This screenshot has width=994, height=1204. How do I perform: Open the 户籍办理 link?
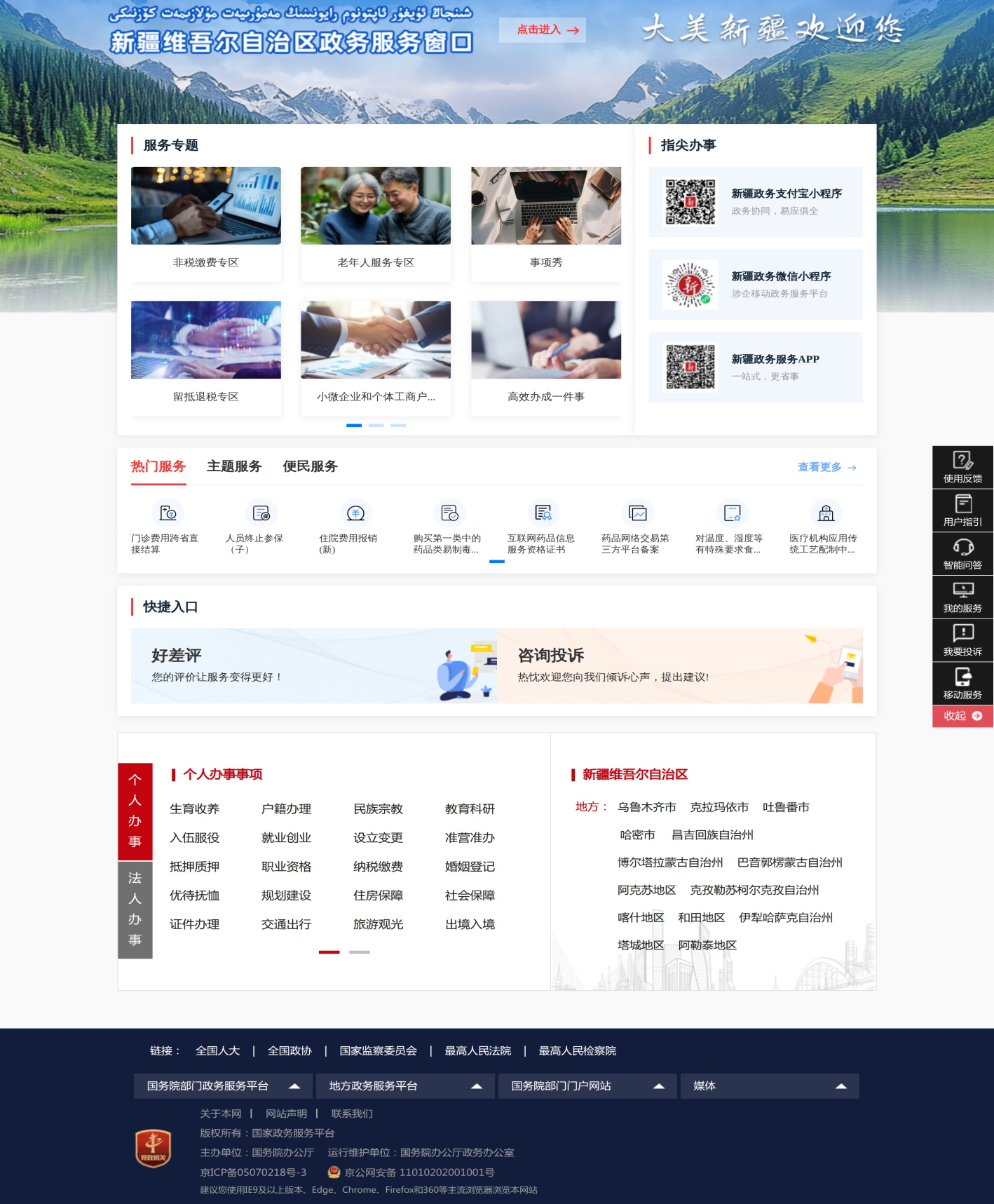coord(286,809)
